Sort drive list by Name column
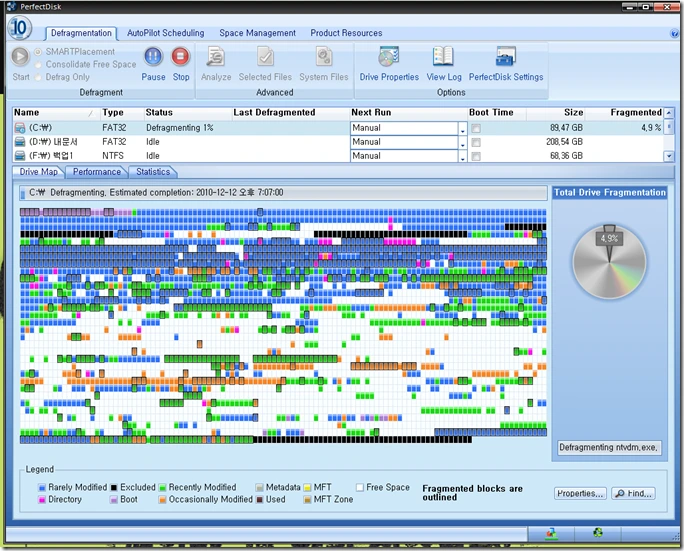 click(x=55, y=113)
